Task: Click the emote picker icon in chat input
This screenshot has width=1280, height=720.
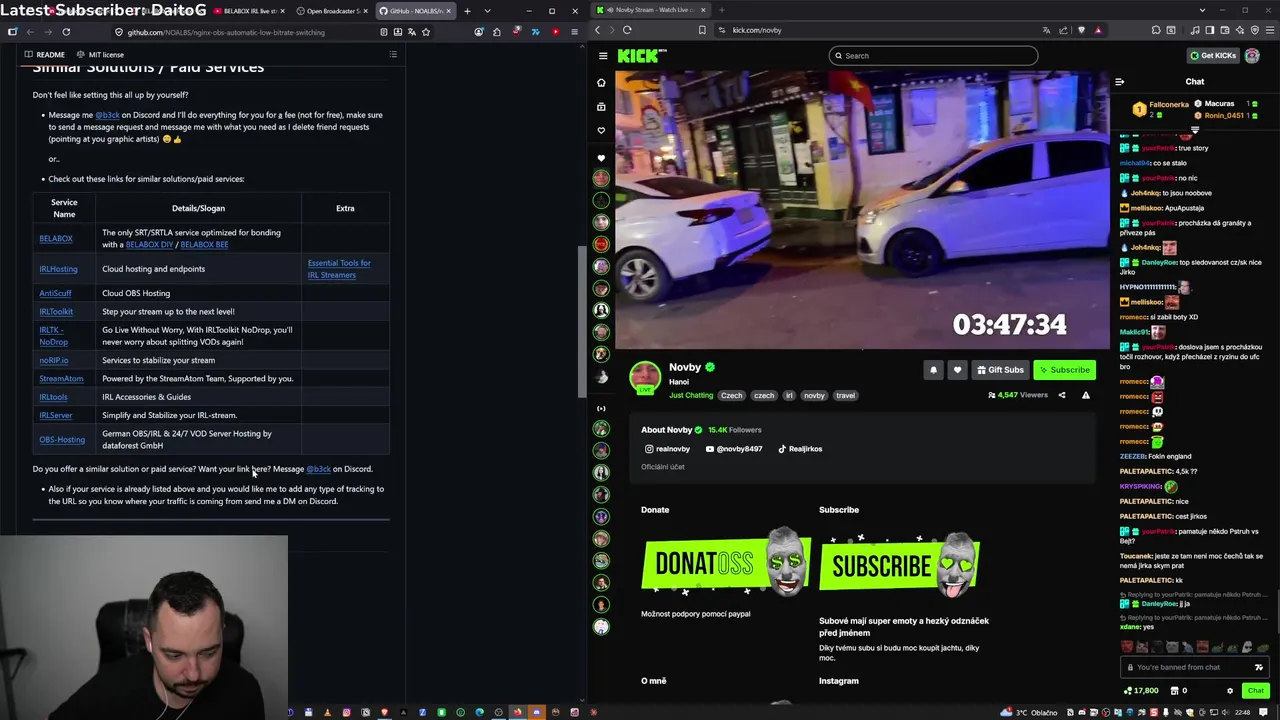Action: [x=1259, y=667]
